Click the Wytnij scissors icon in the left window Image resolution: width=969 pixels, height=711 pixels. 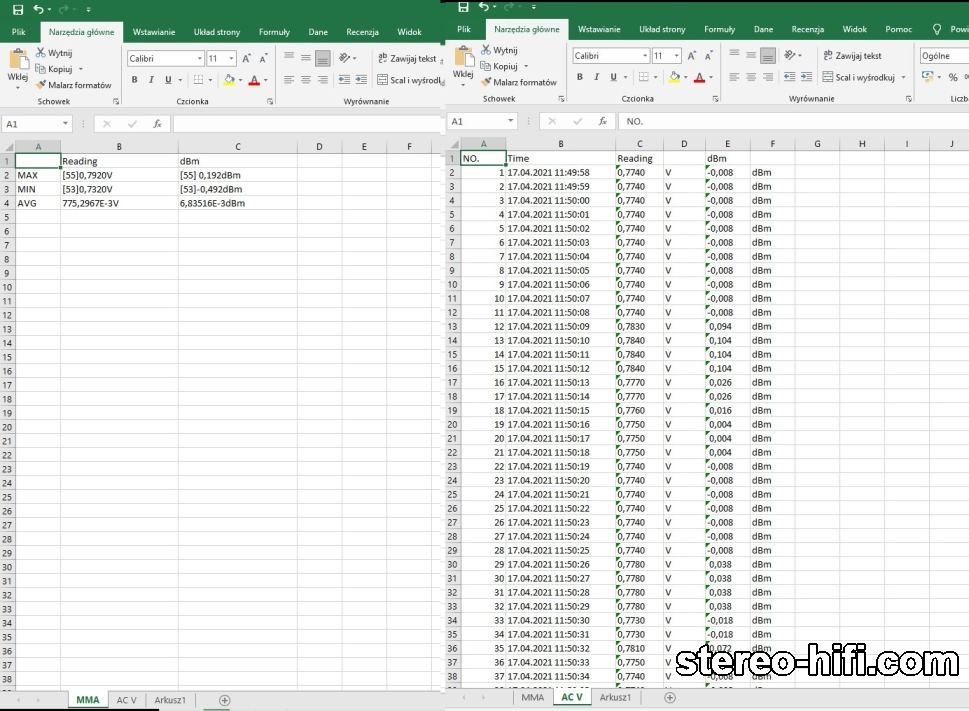(40, 52)
